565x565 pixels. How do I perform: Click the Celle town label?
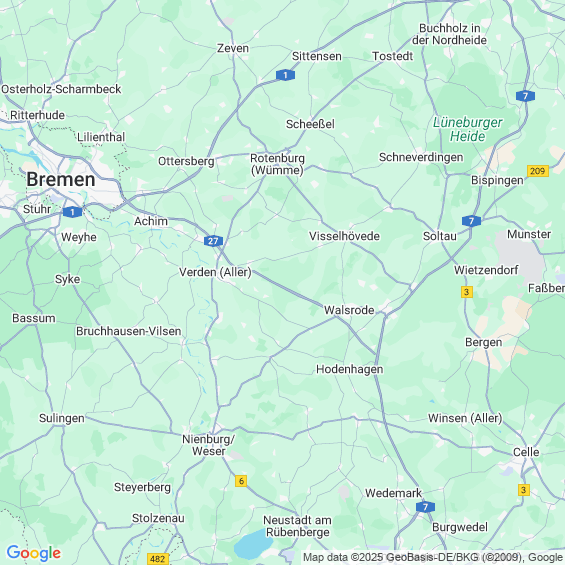coord(526,452)
